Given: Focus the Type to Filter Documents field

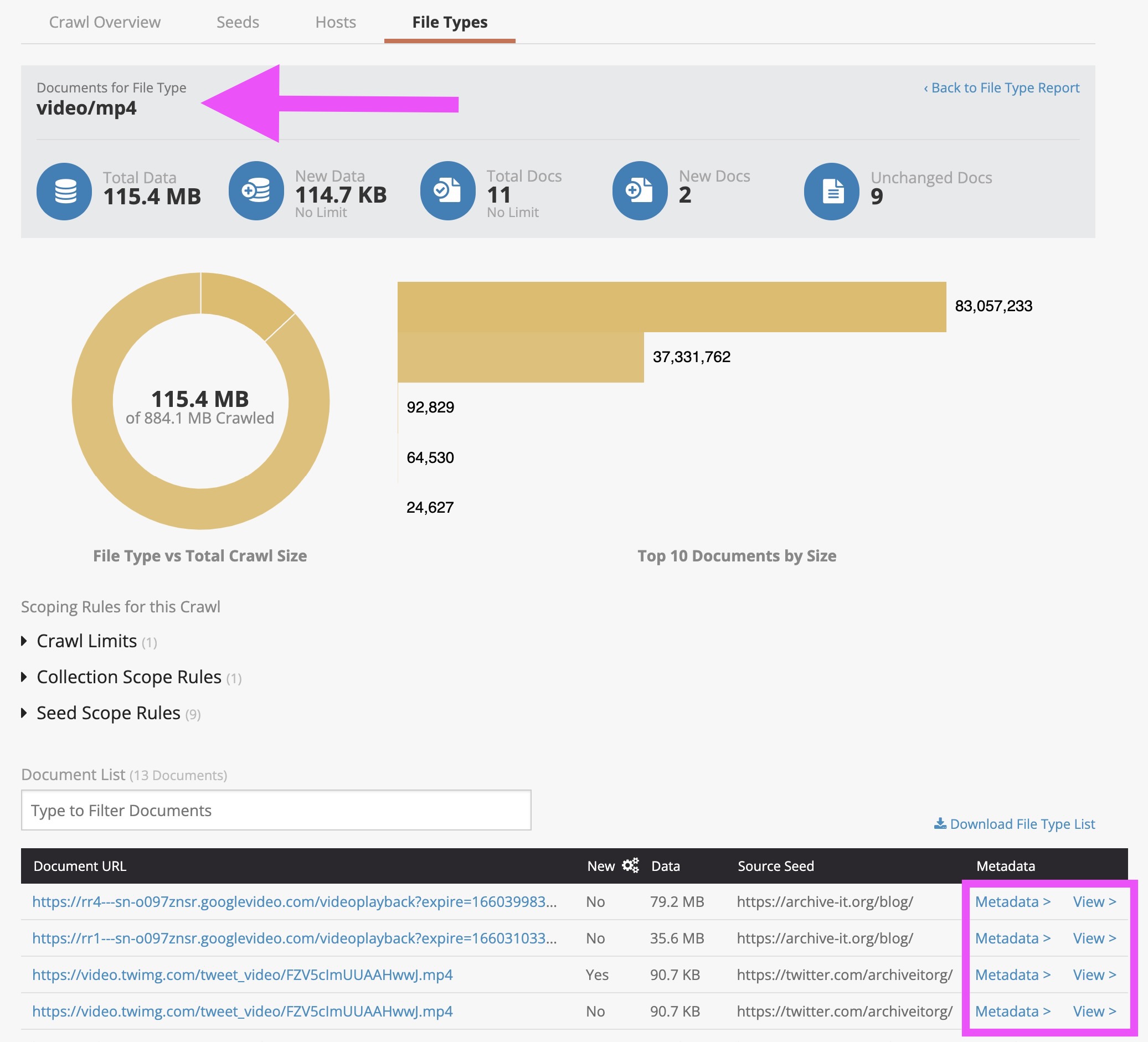Looking at the screenshot, I should [276, 810].
